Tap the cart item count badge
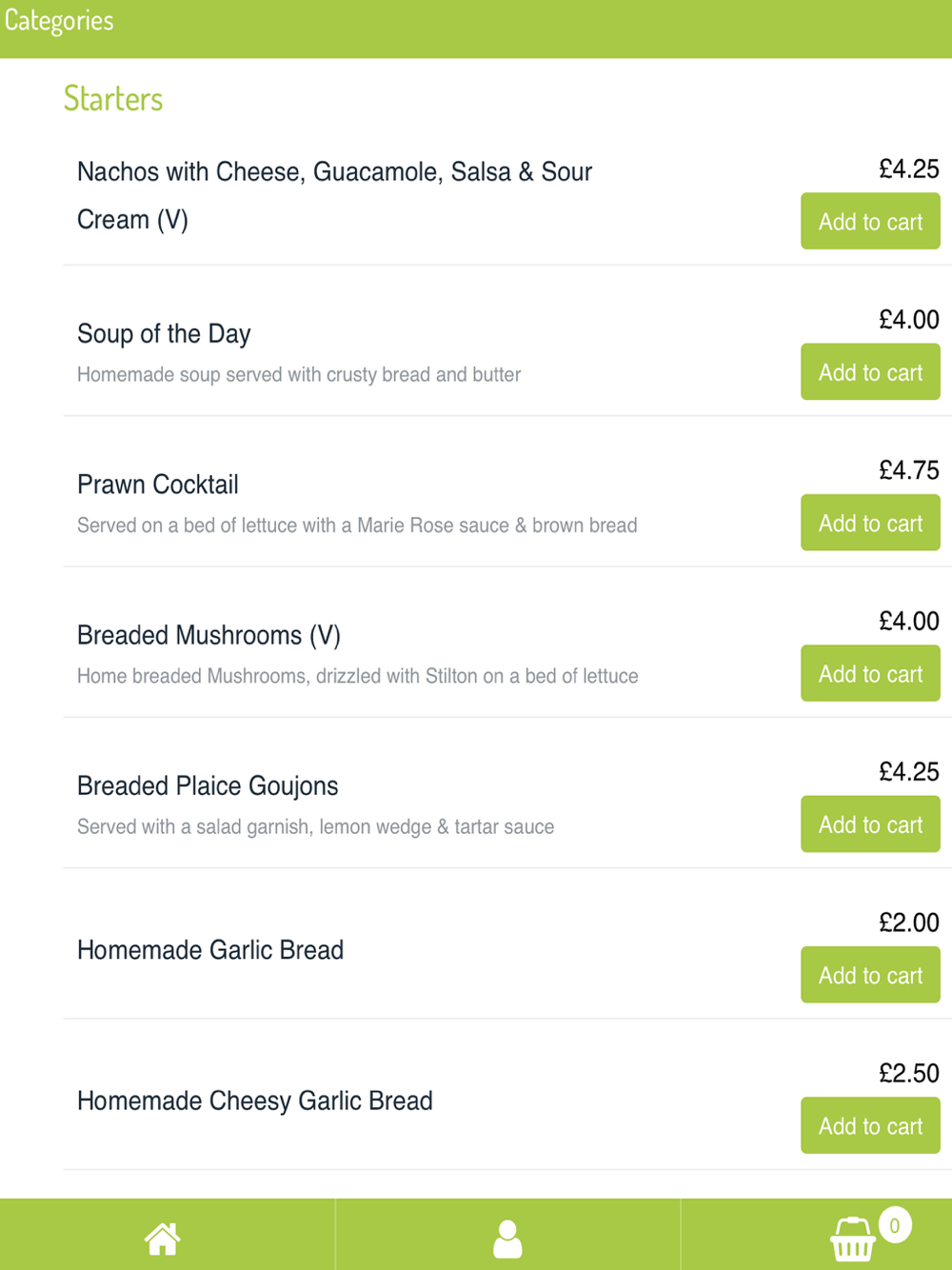 coord(895,1225)
